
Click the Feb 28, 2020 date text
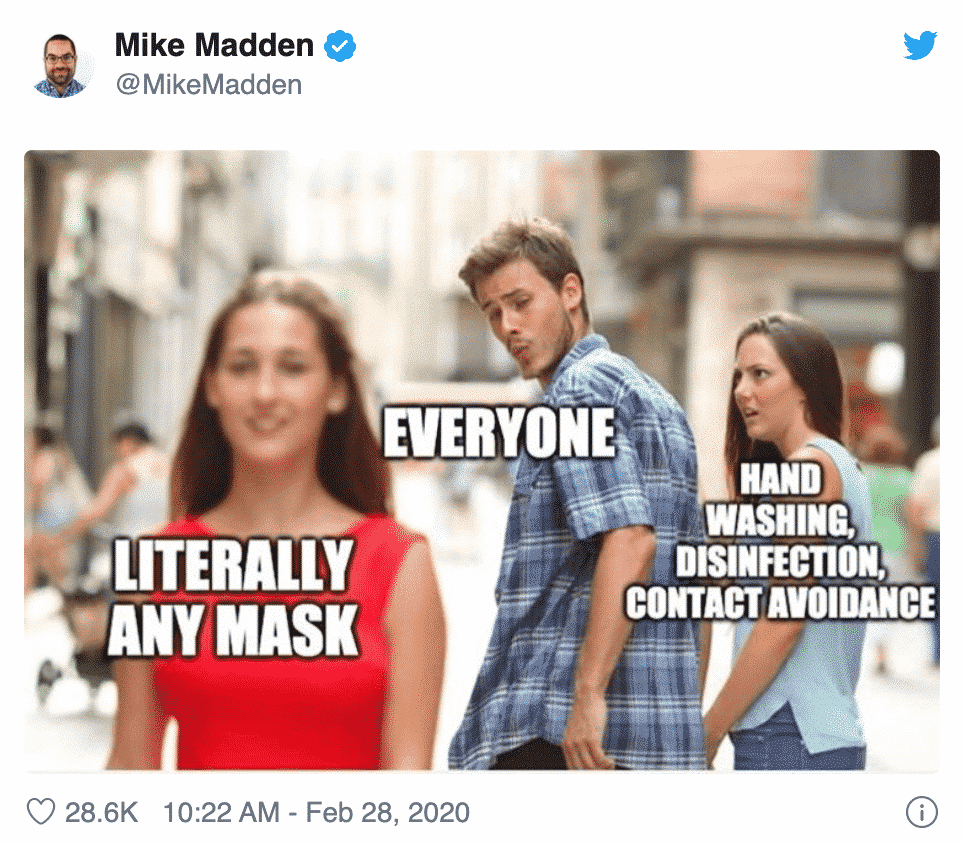click(x=388, y=812)
